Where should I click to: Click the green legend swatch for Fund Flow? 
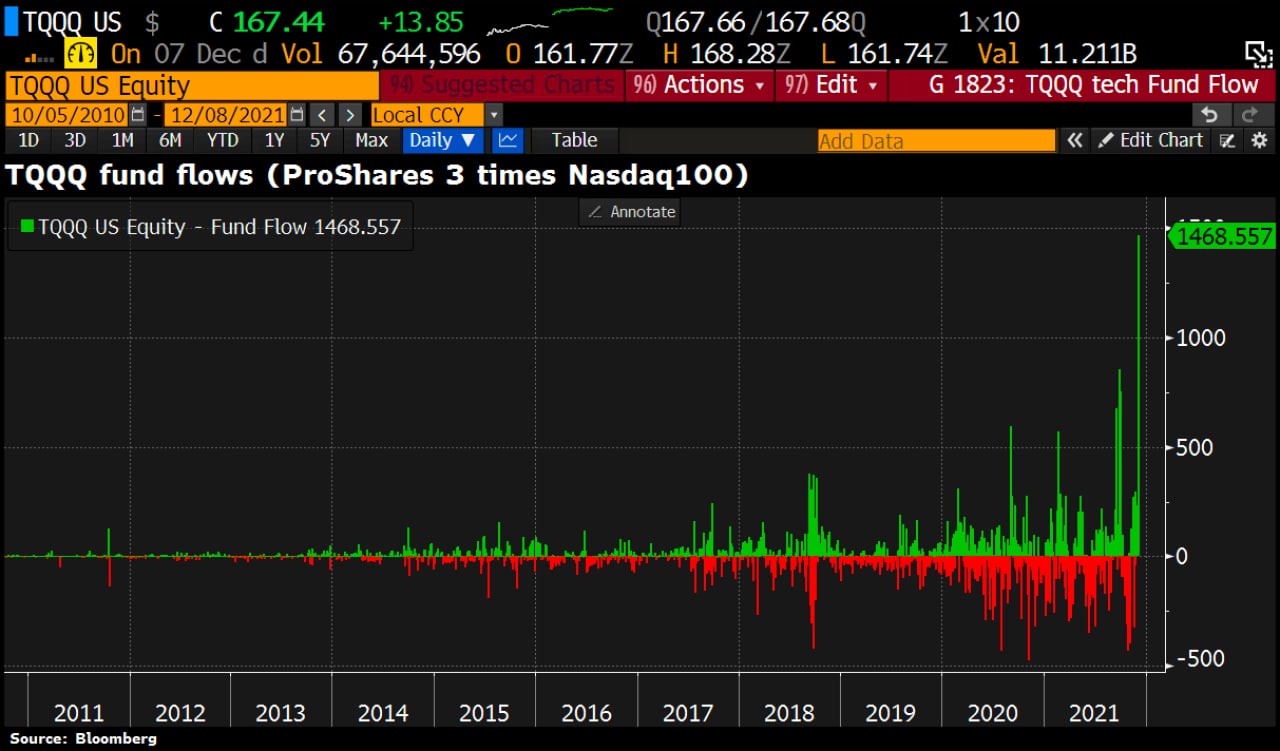(x=26, y=226)
